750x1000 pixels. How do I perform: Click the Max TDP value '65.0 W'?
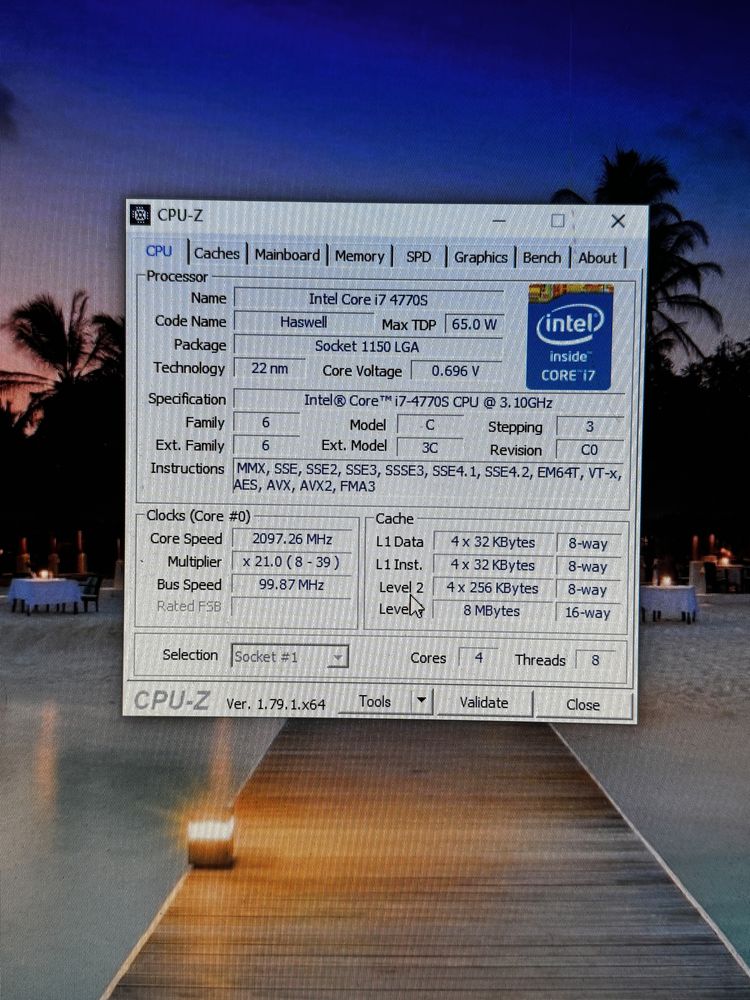pyautogui.click(x=474, y=324)
